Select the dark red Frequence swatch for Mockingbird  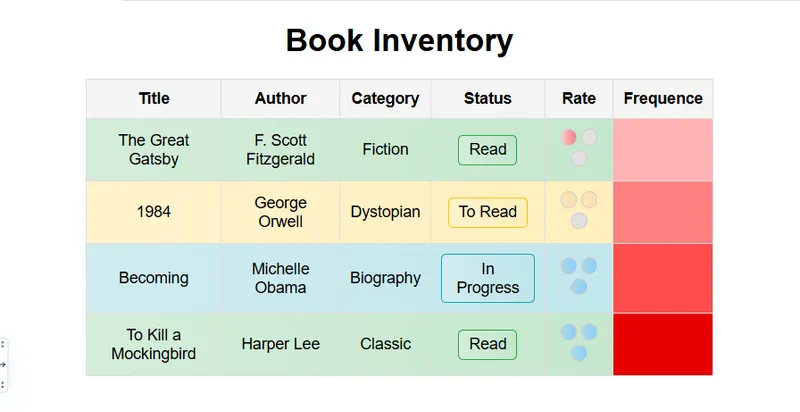coord(662,344)
